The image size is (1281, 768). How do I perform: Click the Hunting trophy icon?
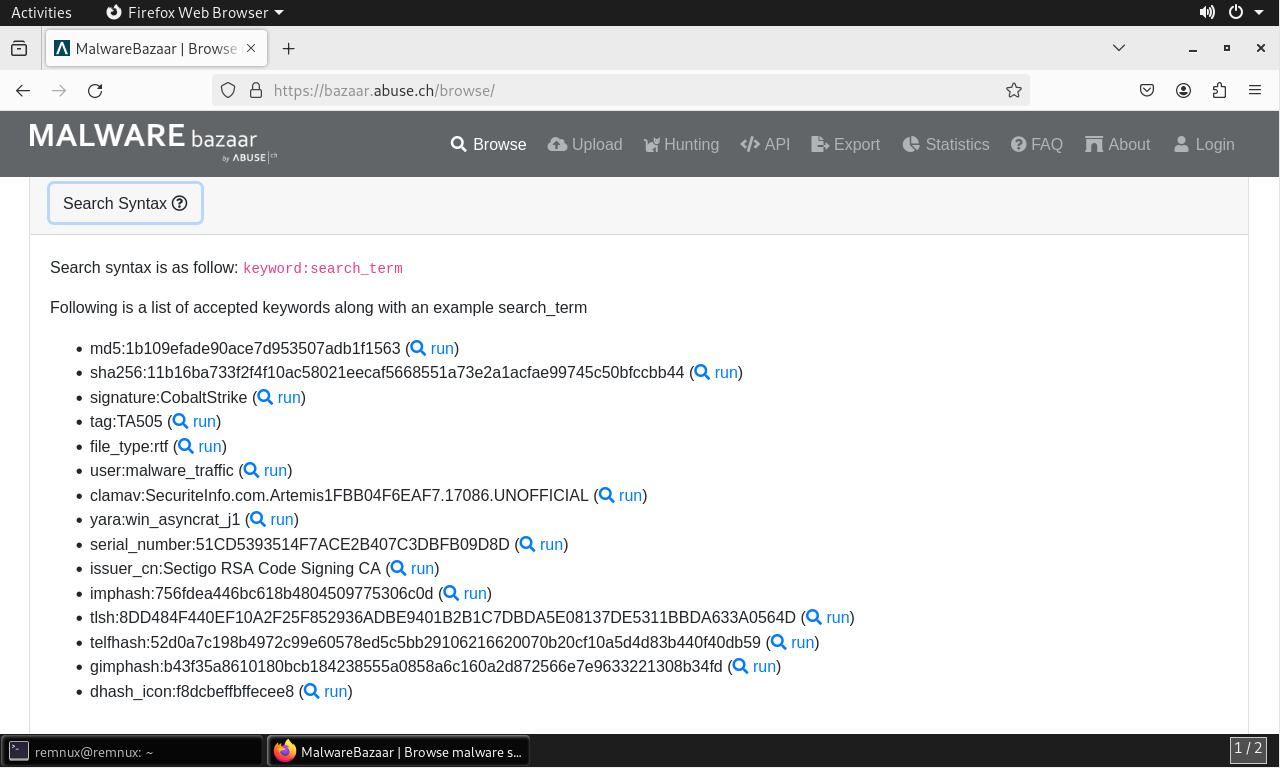pos(652,144)
